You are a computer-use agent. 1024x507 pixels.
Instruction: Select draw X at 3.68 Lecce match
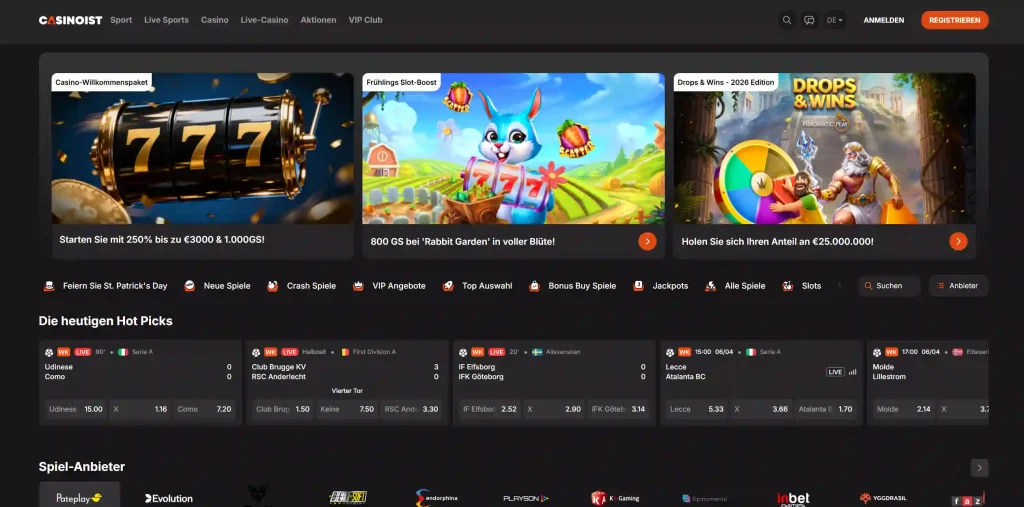point(761,409)
